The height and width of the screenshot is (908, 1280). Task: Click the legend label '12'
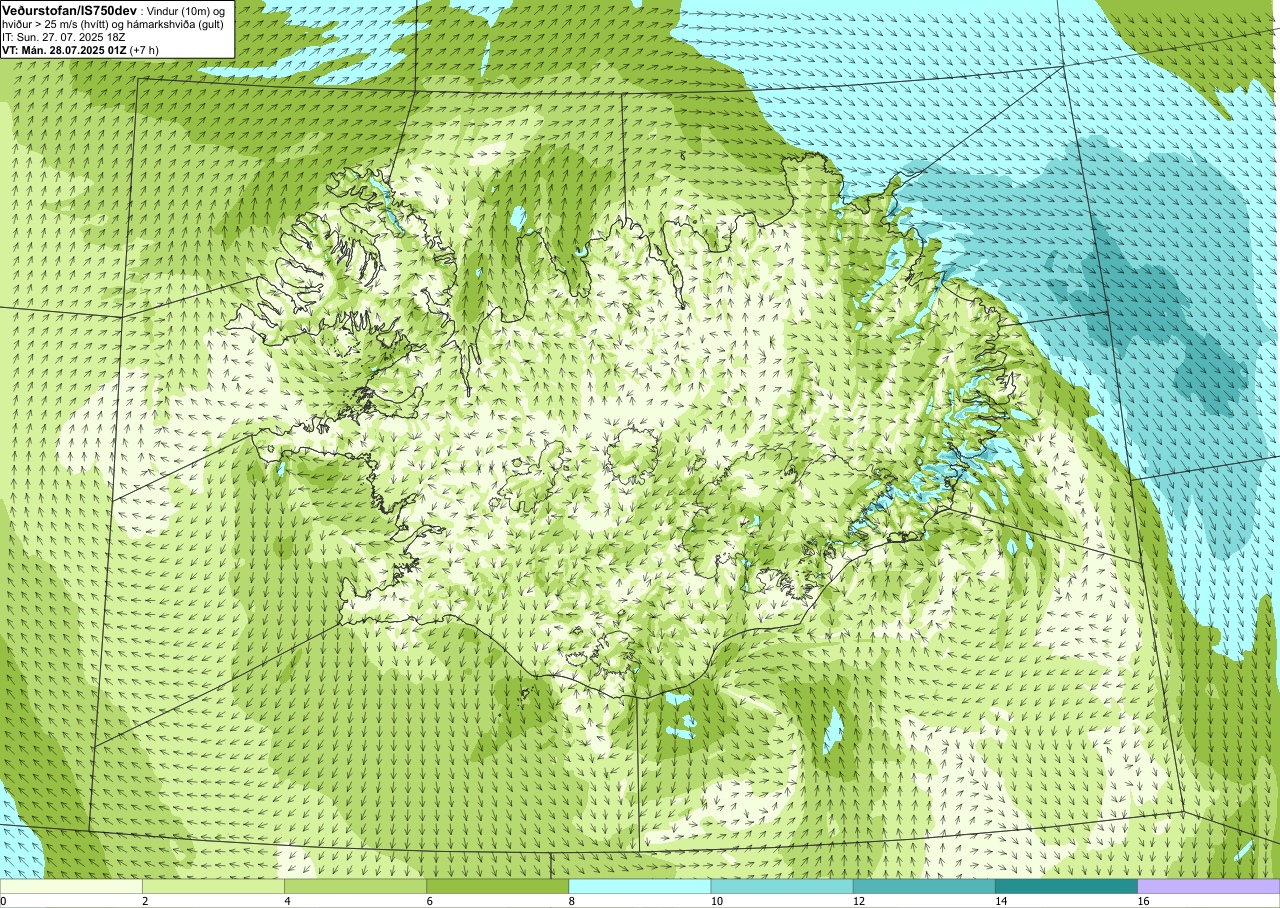859,901
